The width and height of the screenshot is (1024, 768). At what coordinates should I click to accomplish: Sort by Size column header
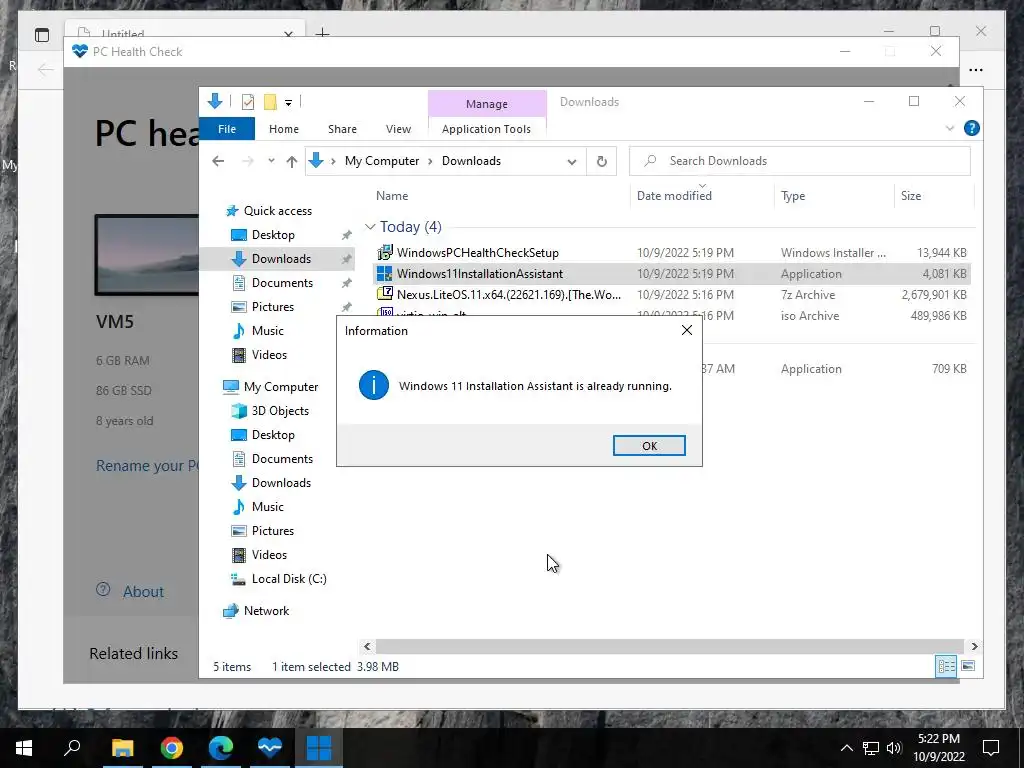(910, 196)
